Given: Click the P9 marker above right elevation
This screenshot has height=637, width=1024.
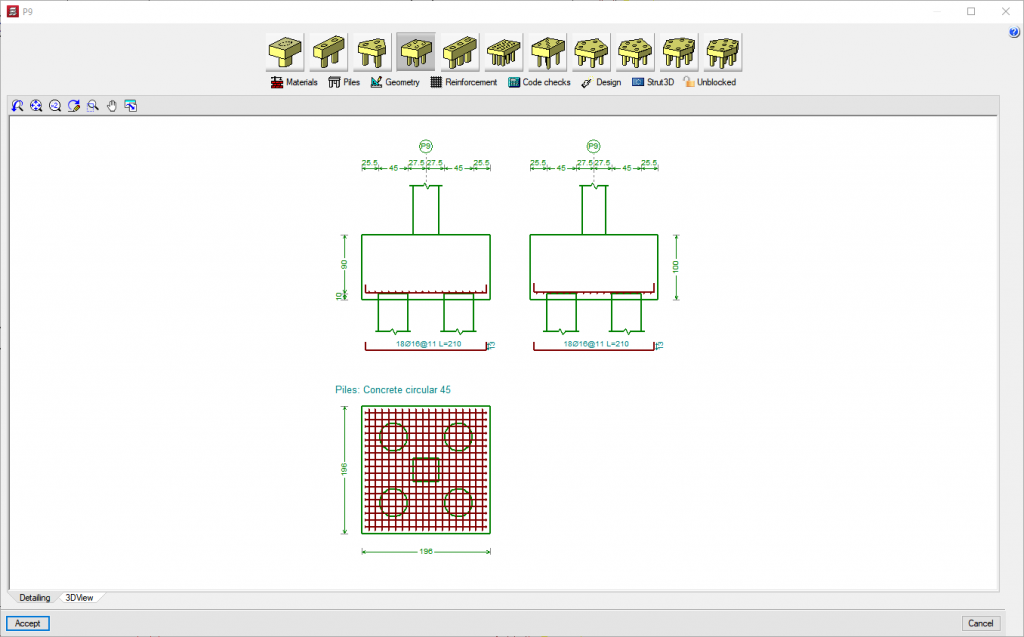Looking at the screenshot, I should 593,146.
